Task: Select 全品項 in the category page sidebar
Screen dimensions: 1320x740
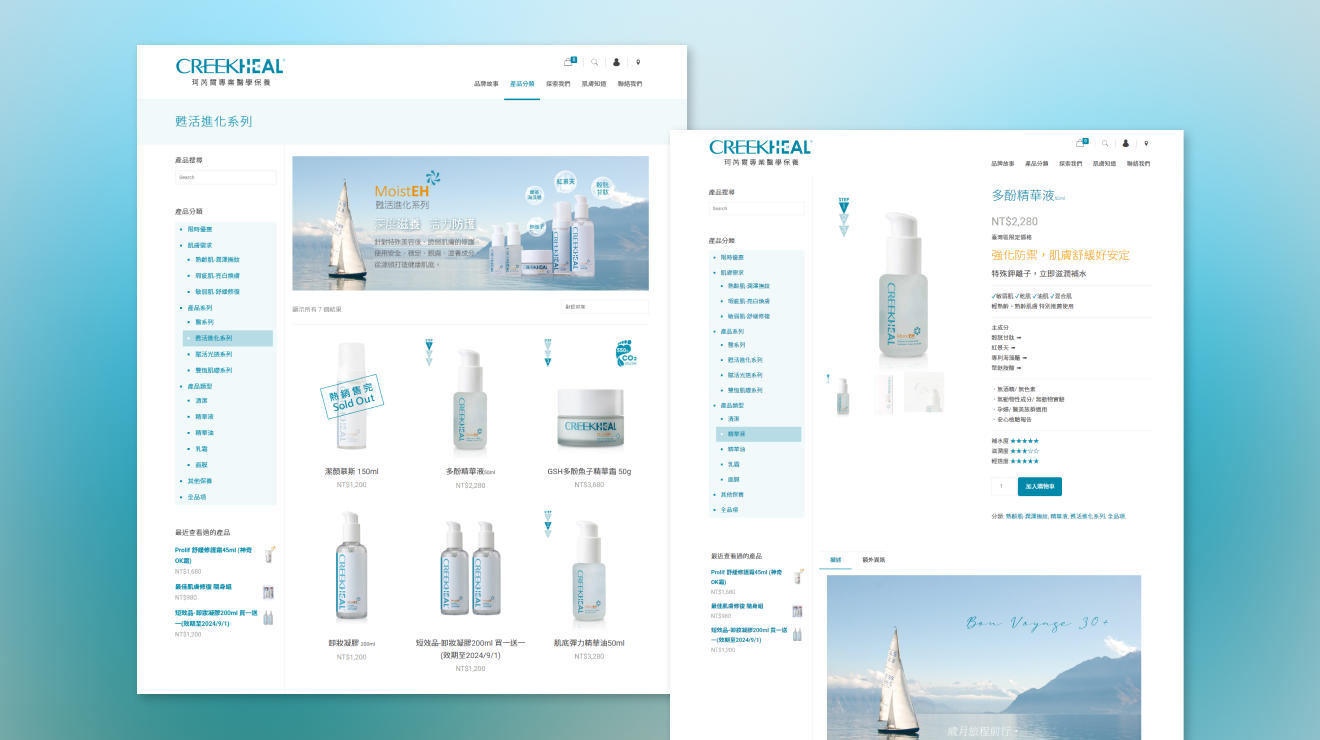Action: [x=197, y=497]
